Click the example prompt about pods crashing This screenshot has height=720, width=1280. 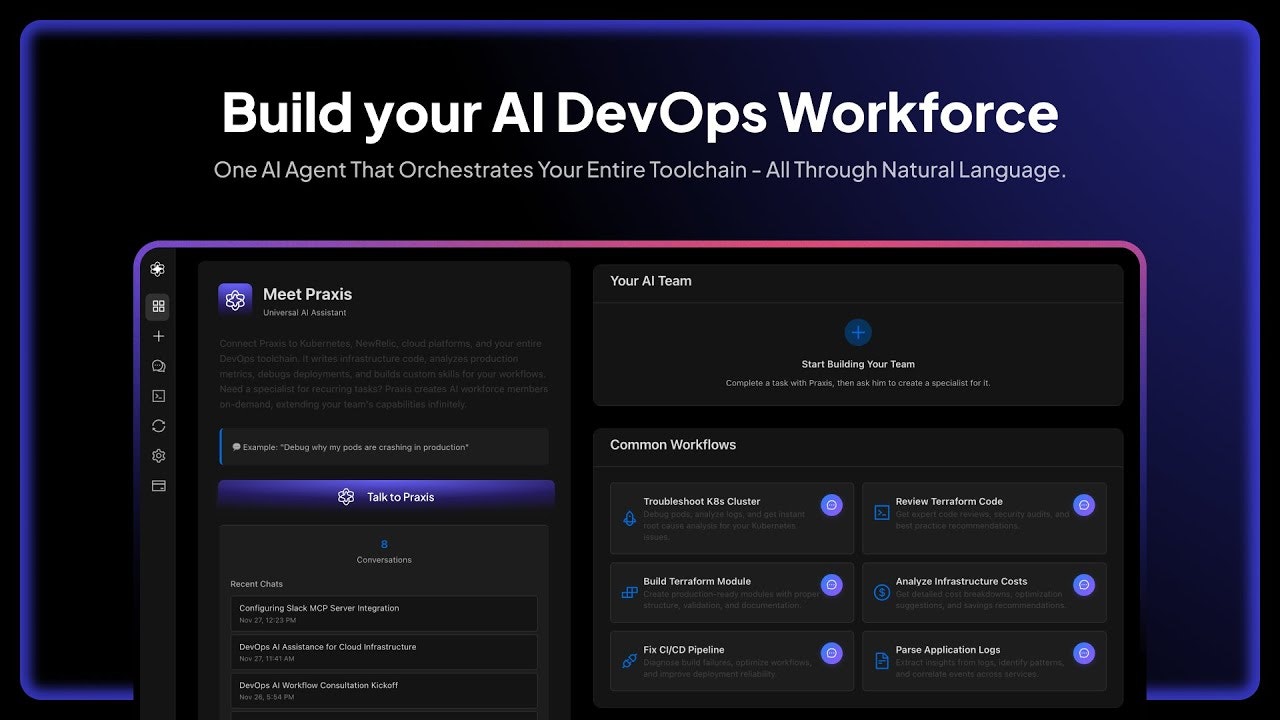(x=384, y=447)
